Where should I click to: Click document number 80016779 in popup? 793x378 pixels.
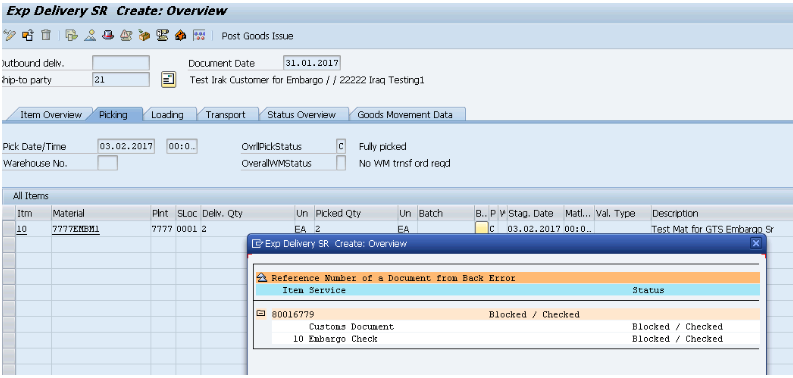[x=292, y=314]
